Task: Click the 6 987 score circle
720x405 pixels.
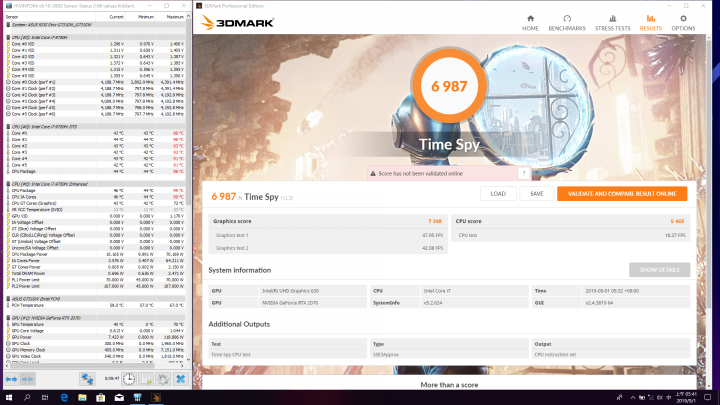Action: (x=449, y=86)
